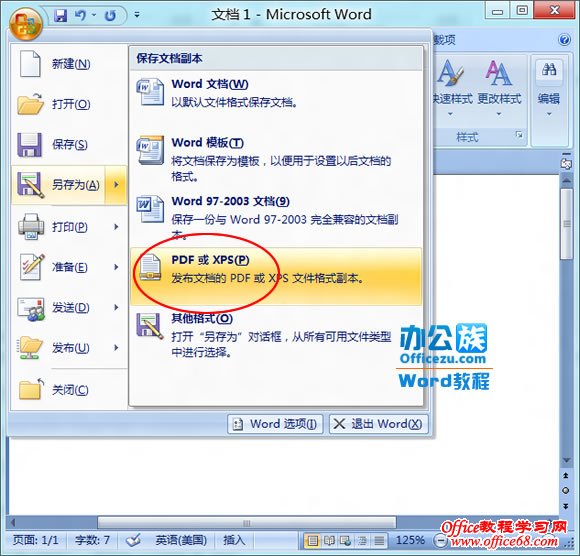This screenshot has width=580, height=556.
Task: Click the Other formats disk icon
Action: (x=149, y=326)
